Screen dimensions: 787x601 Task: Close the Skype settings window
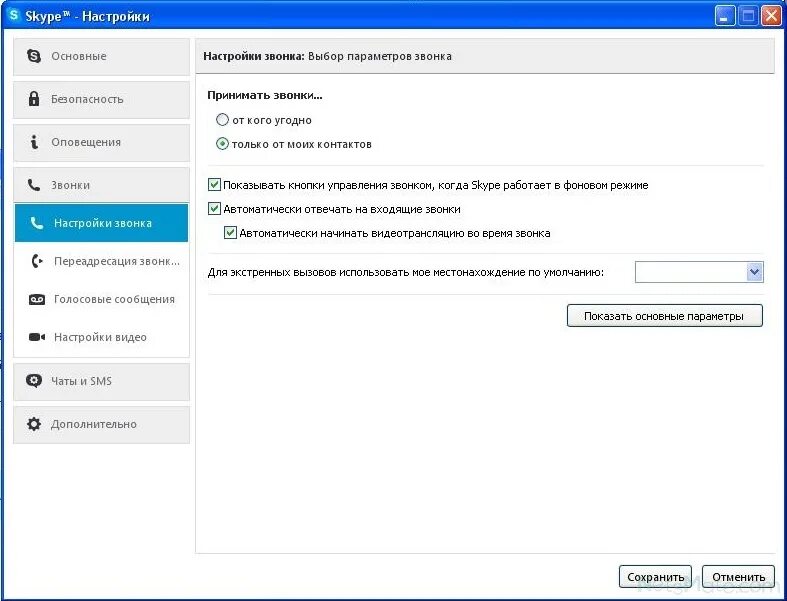click(x=771, y=17)
